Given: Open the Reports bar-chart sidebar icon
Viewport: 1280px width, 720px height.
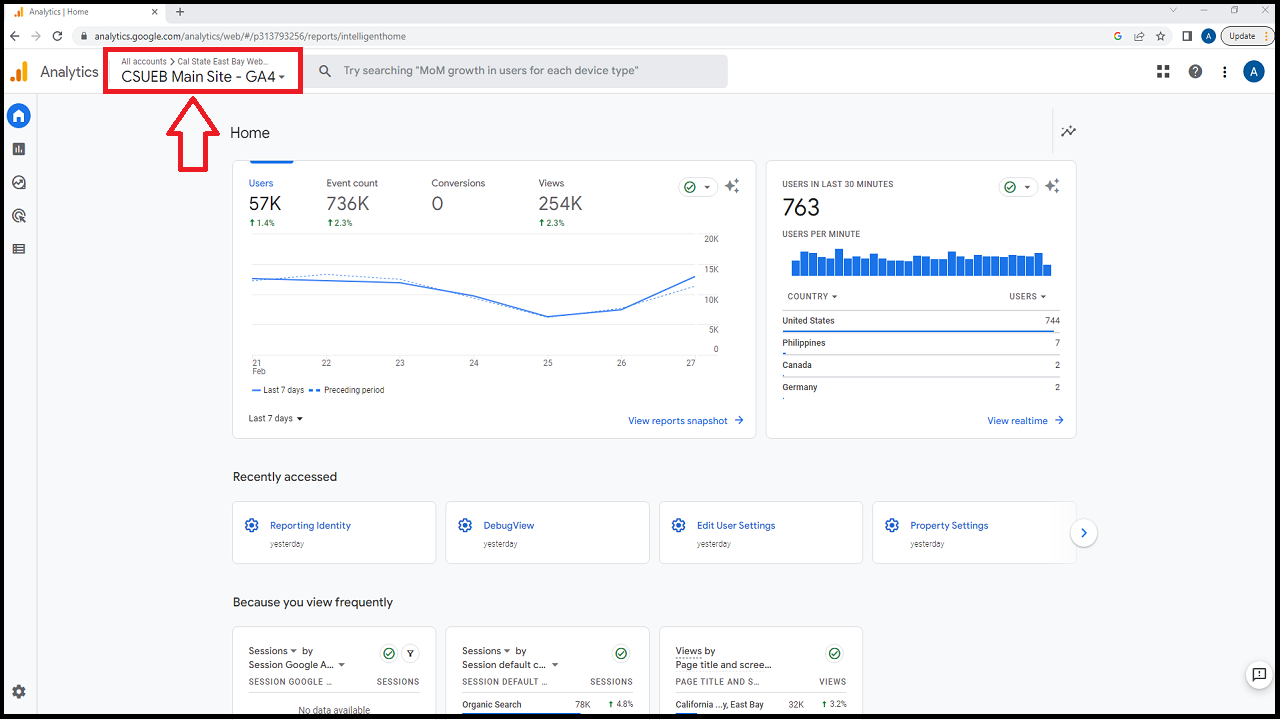Looking at the screenshot, I should pos(18,149).
